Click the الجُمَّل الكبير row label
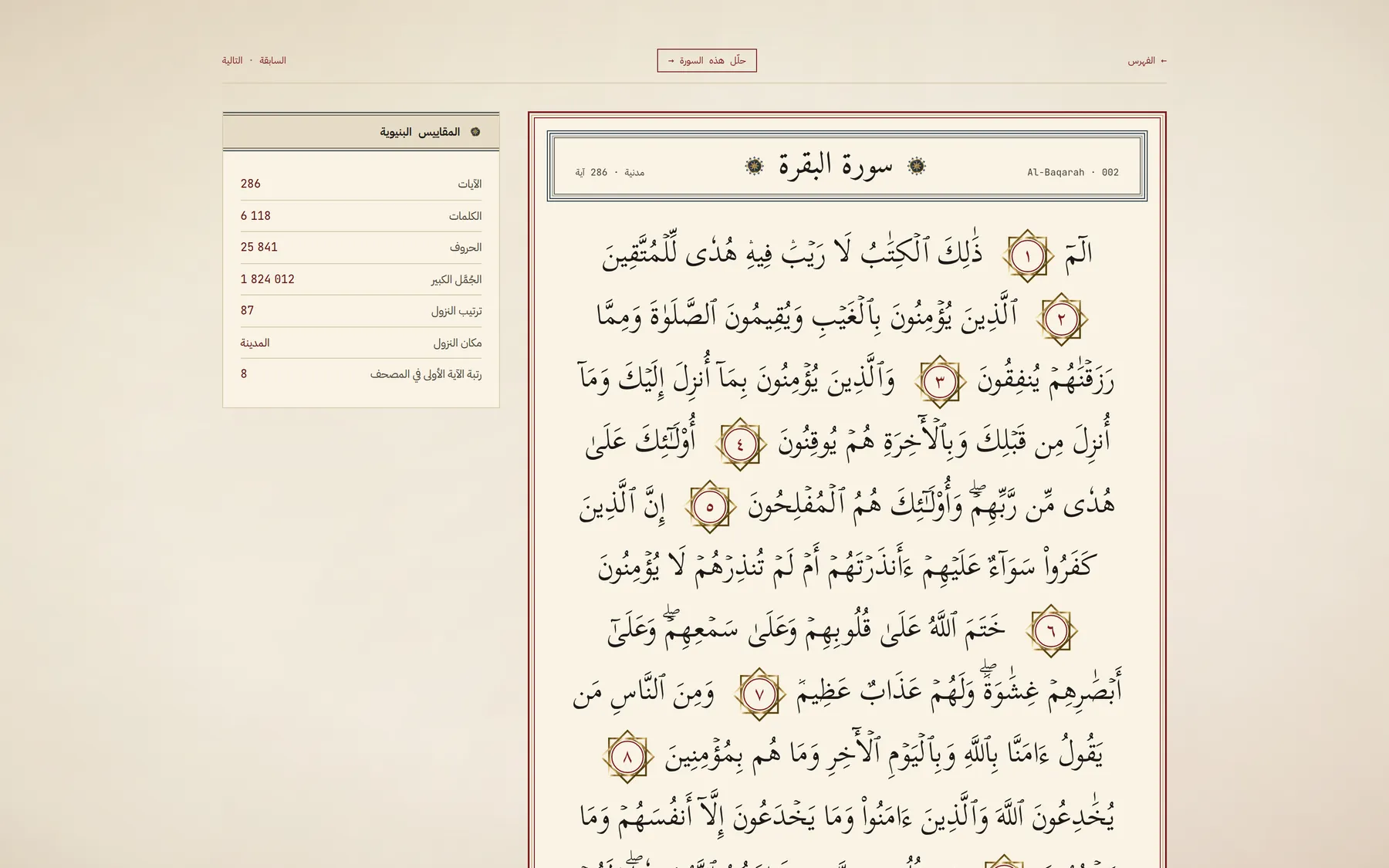The width and height of the screenshot is (1389, 868). (456, 279)
